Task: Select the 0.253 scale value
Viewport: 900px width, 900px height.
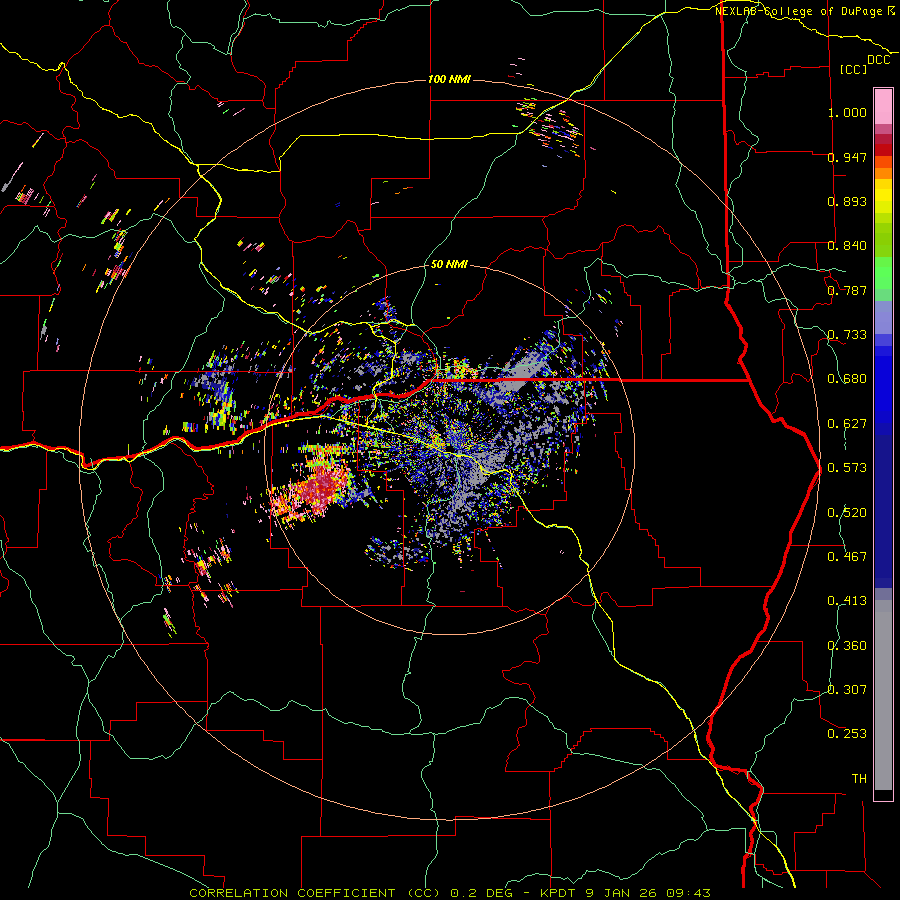Action: [x=847, y=734]
